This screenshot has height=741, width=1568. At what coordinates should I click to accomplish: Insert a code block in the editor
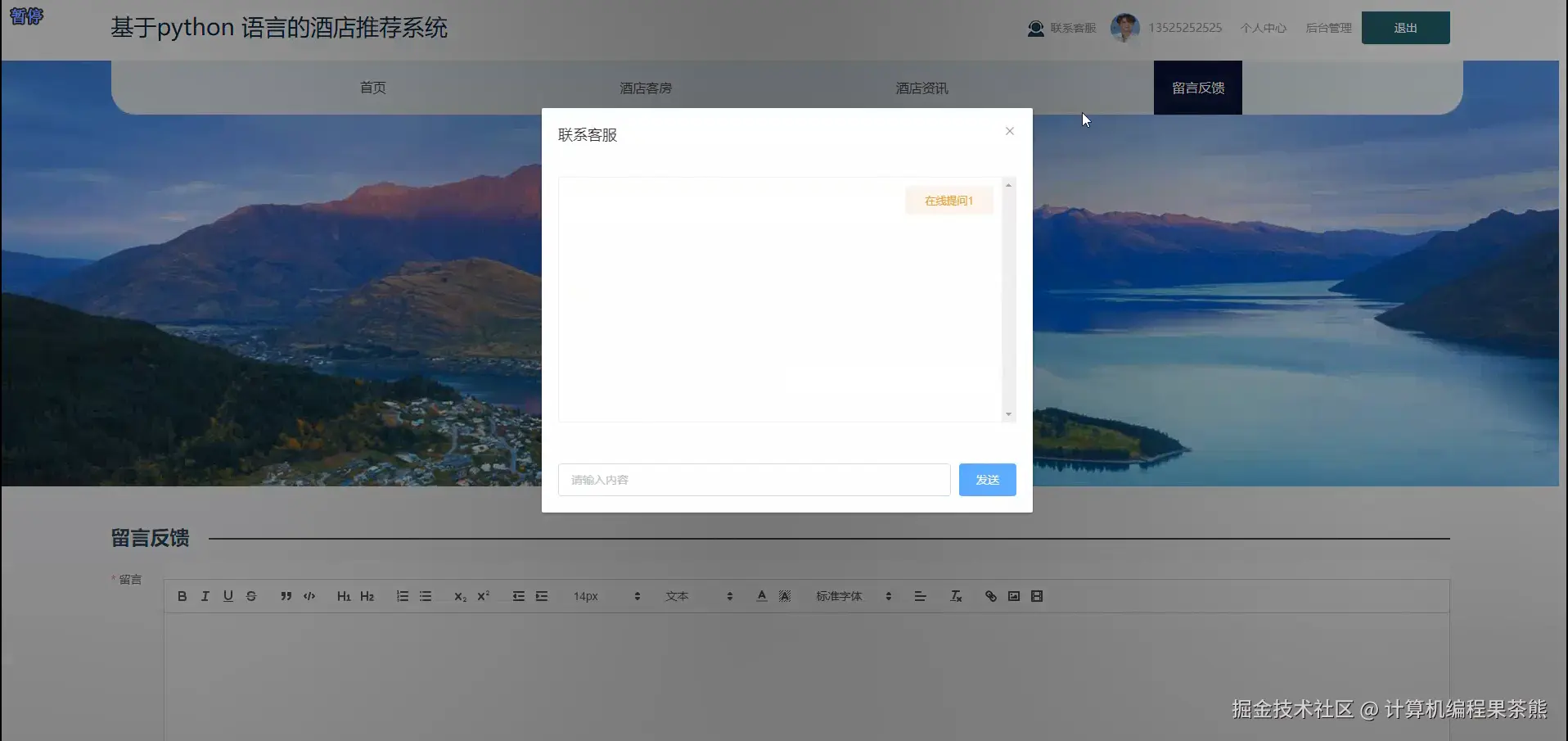(x=309, y=596)
